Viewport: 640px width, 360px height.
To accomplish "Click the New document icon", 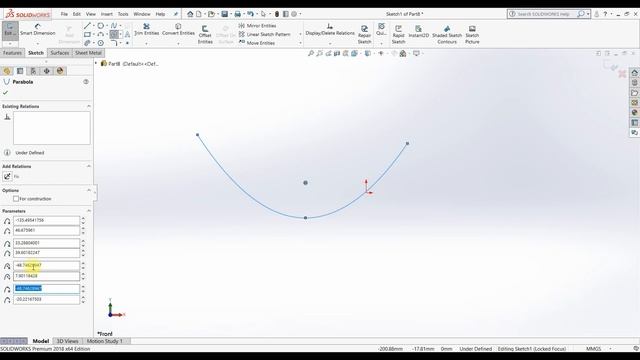I will [199, 14].
